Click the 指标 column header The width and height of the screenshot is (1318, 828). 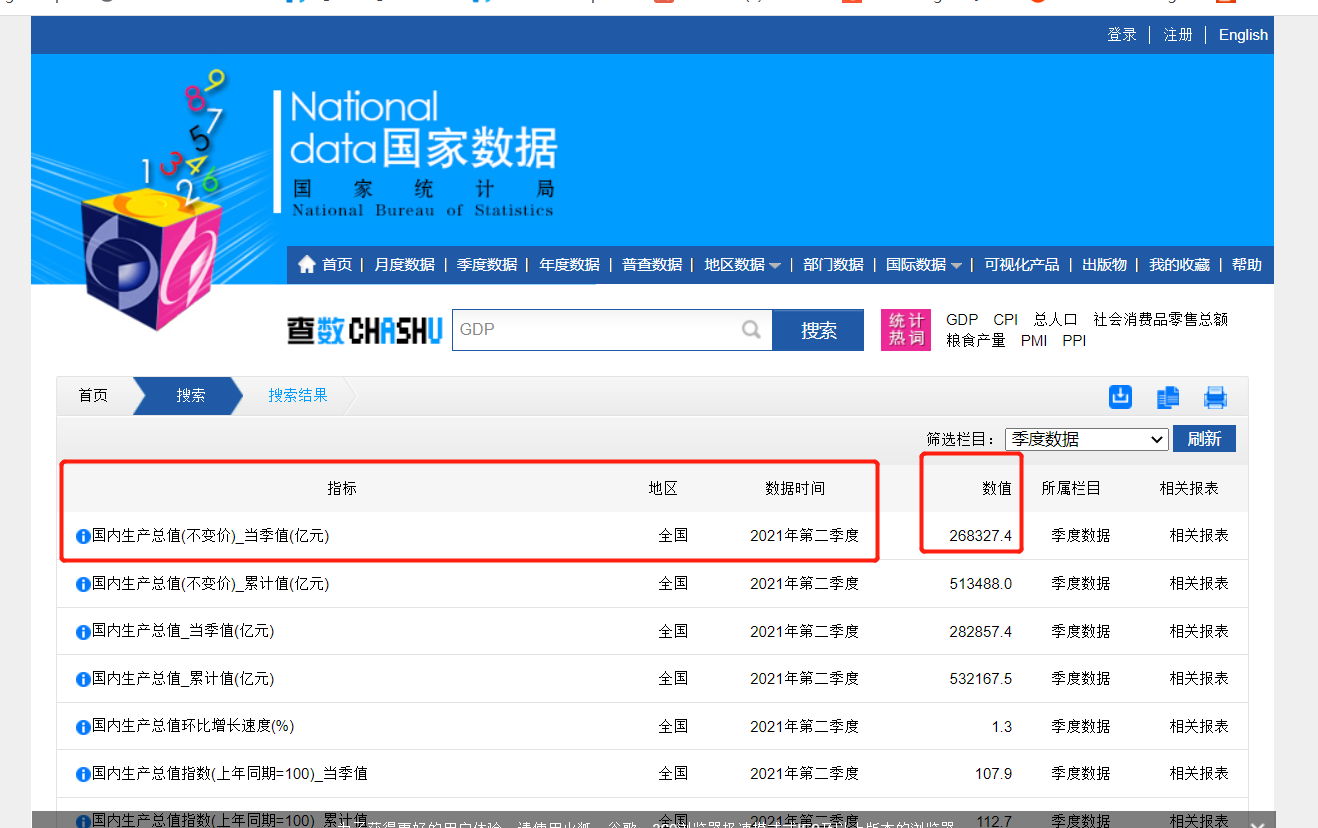[x=342, y=489]
